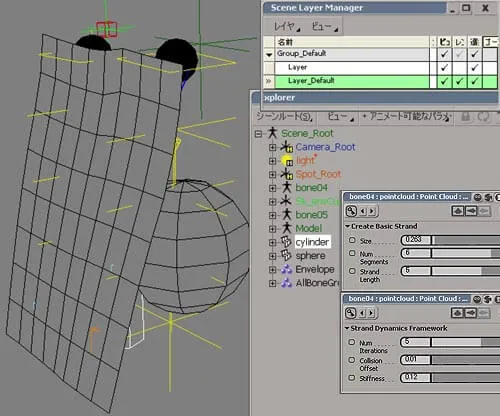Screen dimensions: 500x416
Task: Toggle selectability for Layer row
Action: pyautogui.click(x=474, y=68)
